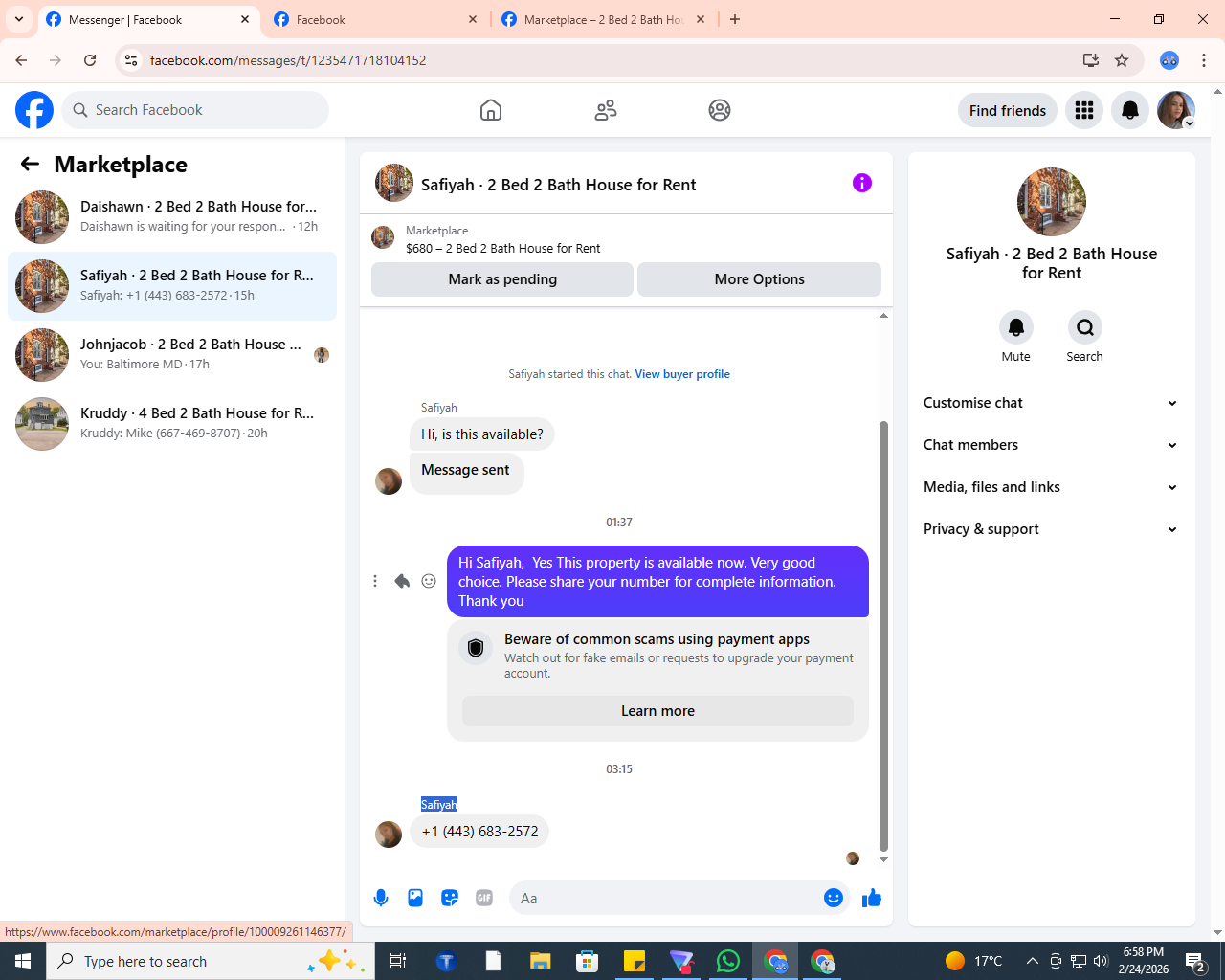Choose a GIF icon

484,898
